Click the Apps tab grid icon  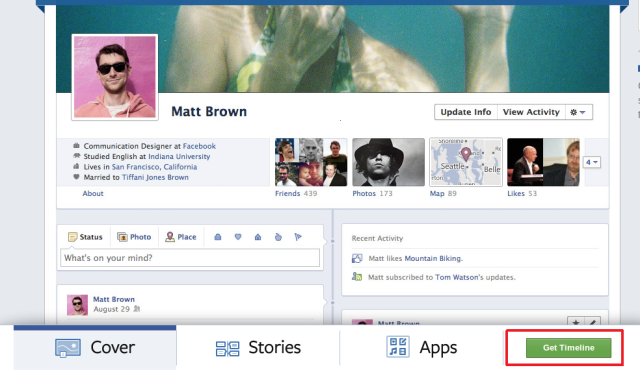398,347
